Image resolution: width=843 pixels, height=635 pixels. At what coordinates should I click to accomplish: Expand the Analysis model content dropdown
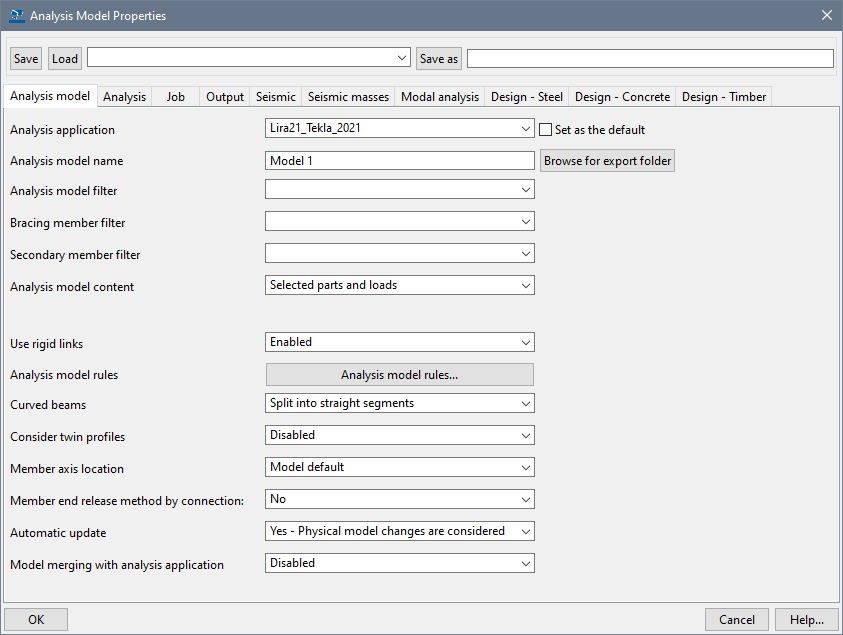pos(399,286)
